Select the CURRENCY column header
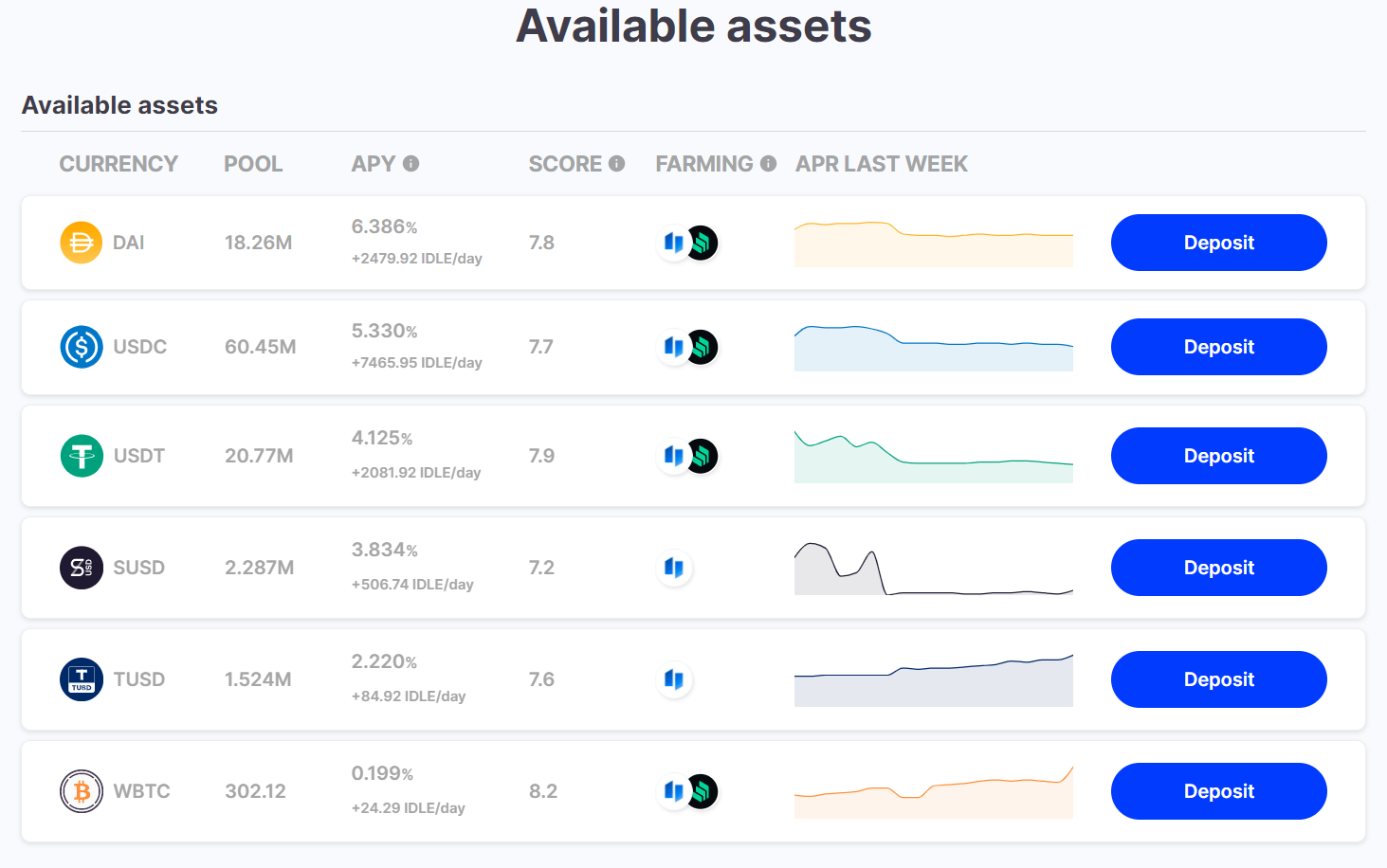This screenshot has width=1387, height=868. pyautogui.click(x=119, y=163)
